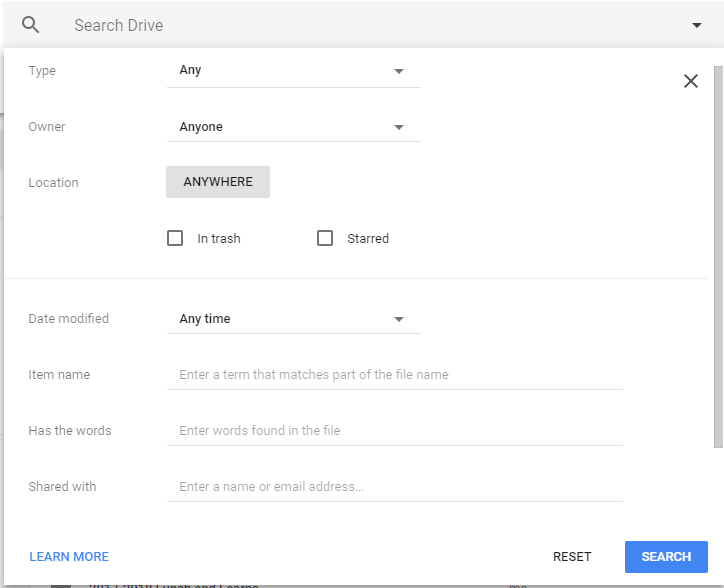Open the Type dropdown showing Any
Image resolution: width=724 pixels, height=588 pixels.
coord(293,71)
